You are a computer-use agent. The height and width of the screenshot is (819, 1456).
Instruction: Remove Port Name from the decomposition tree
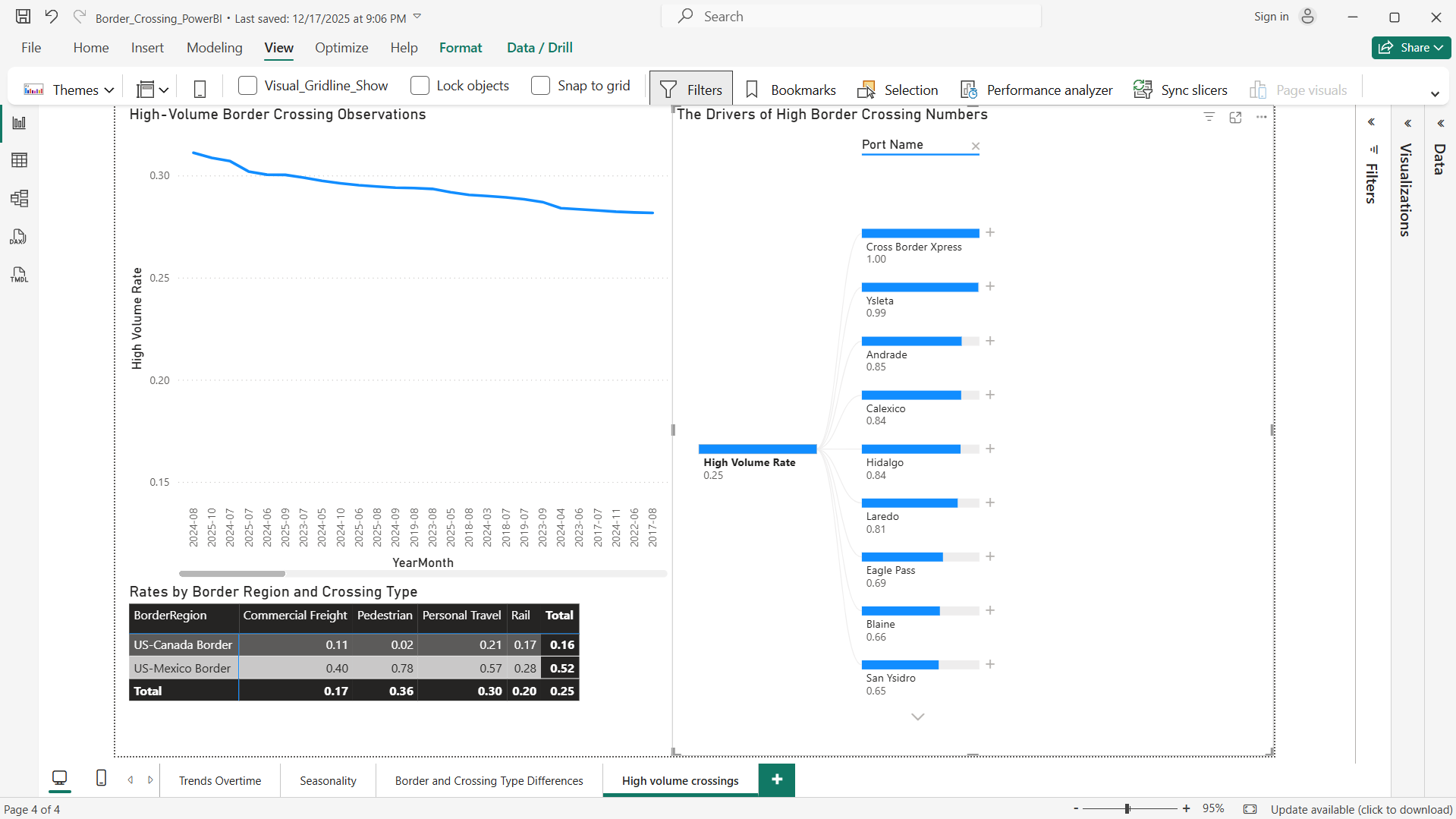click(976, 146)
